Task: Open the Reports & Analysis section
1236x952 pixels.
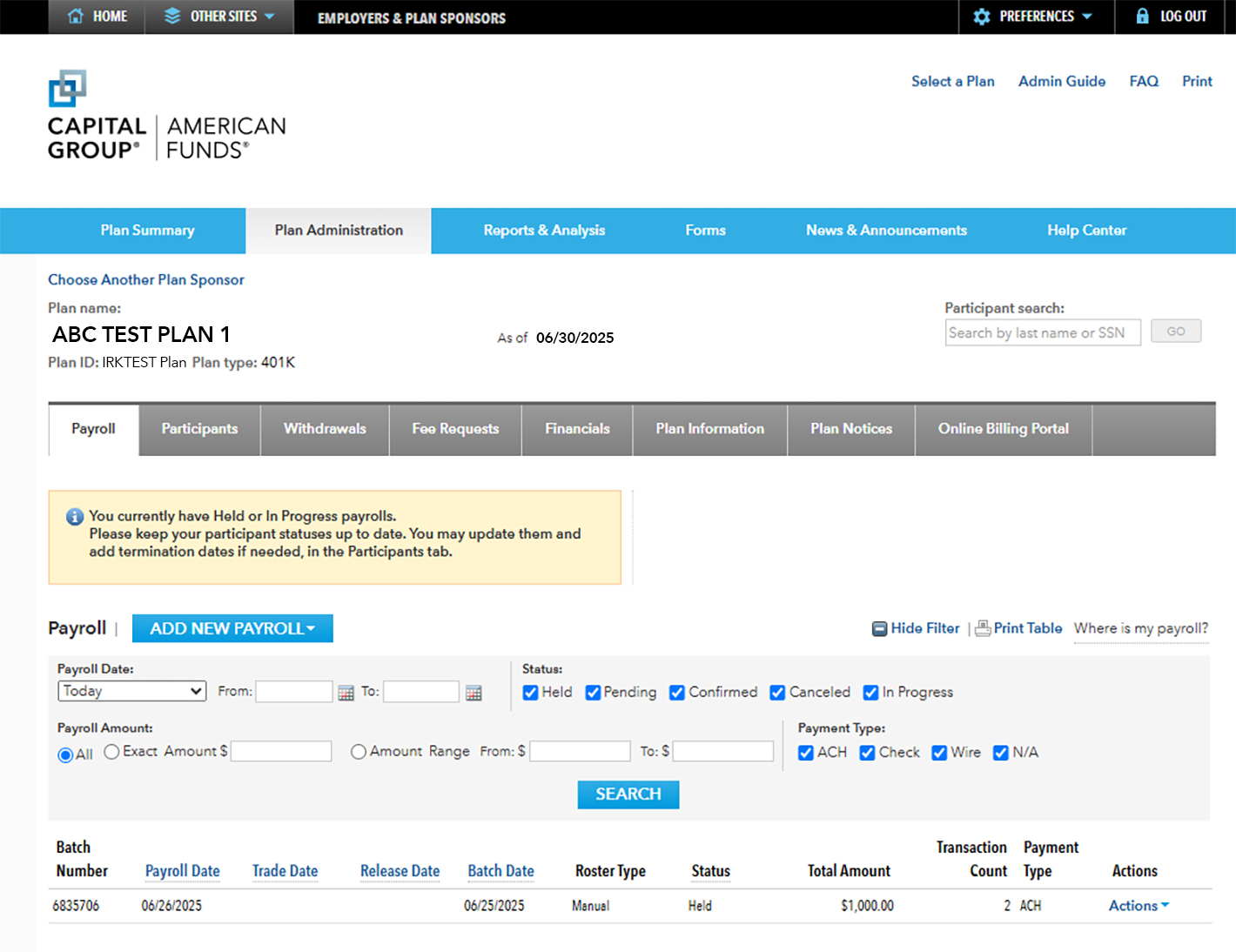Action: pyautogui.click(x=544, y=231)
